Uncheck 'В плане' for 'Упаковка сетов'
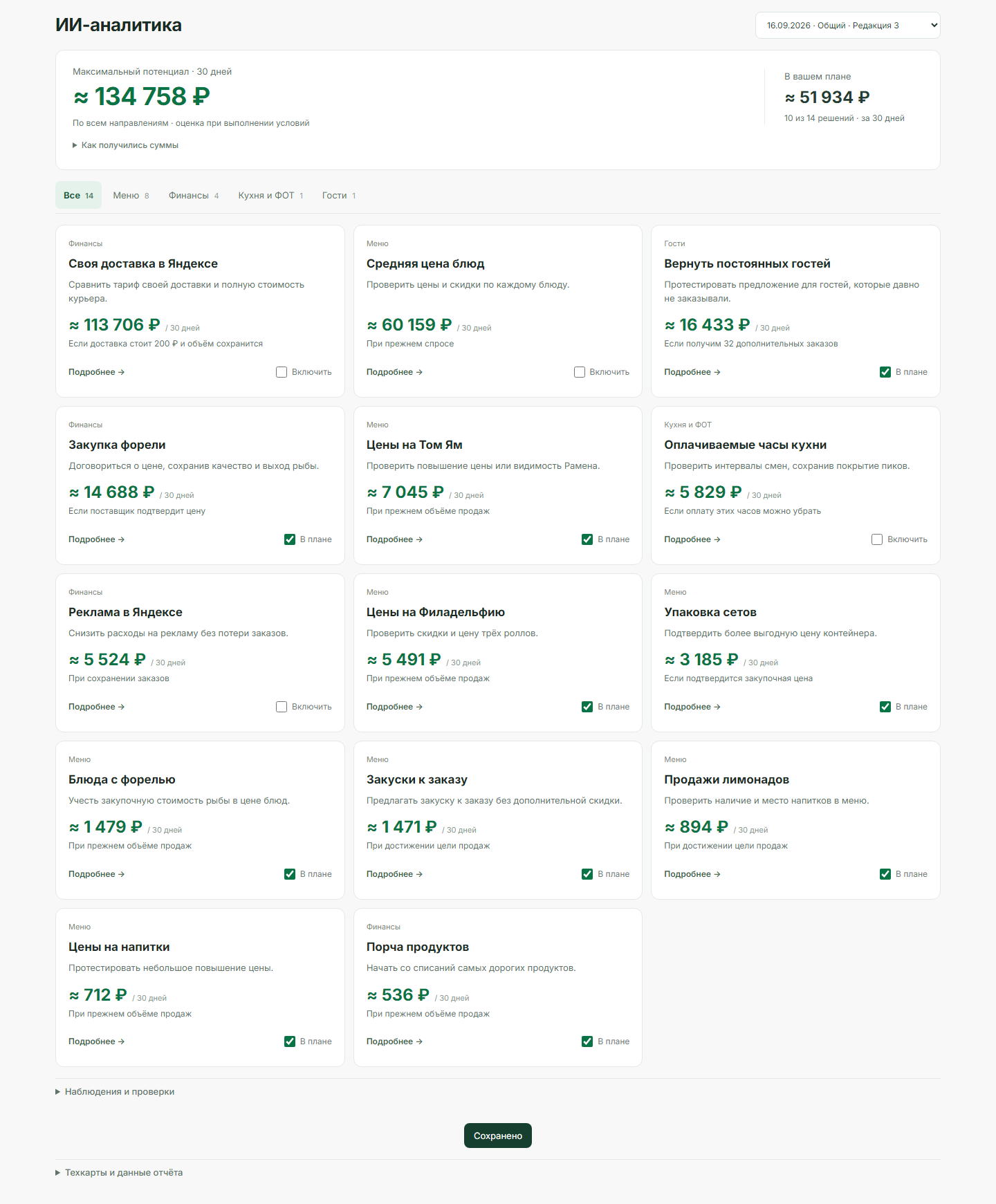The height and width of the screenshot is (1204, 996). 885,707
